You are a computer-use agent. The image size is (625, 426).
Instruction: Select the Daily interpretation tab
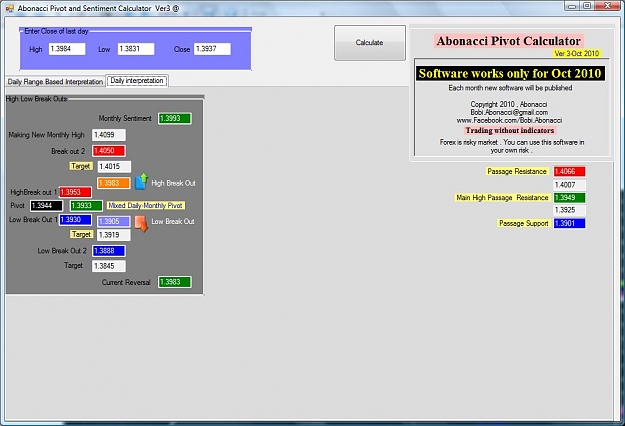point(137,80)
